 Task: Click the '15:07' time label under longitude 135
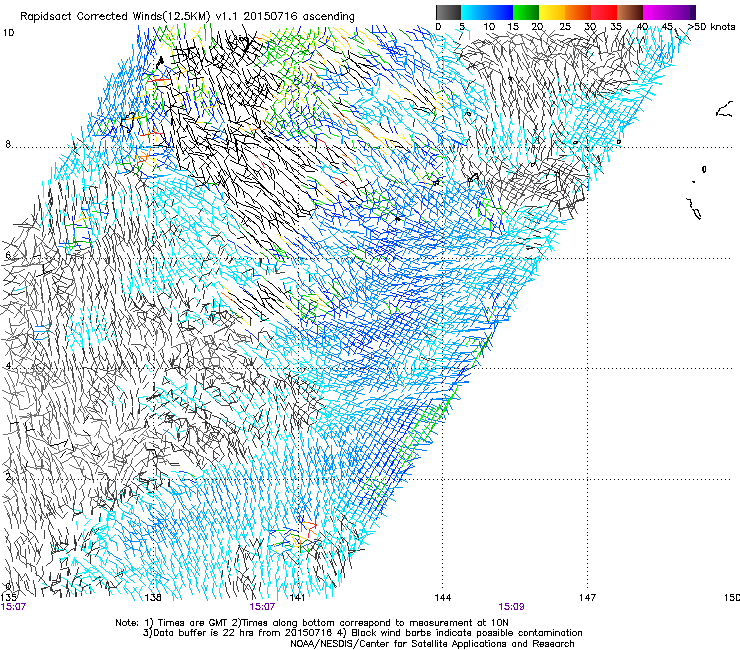click(x=13, y=607)
